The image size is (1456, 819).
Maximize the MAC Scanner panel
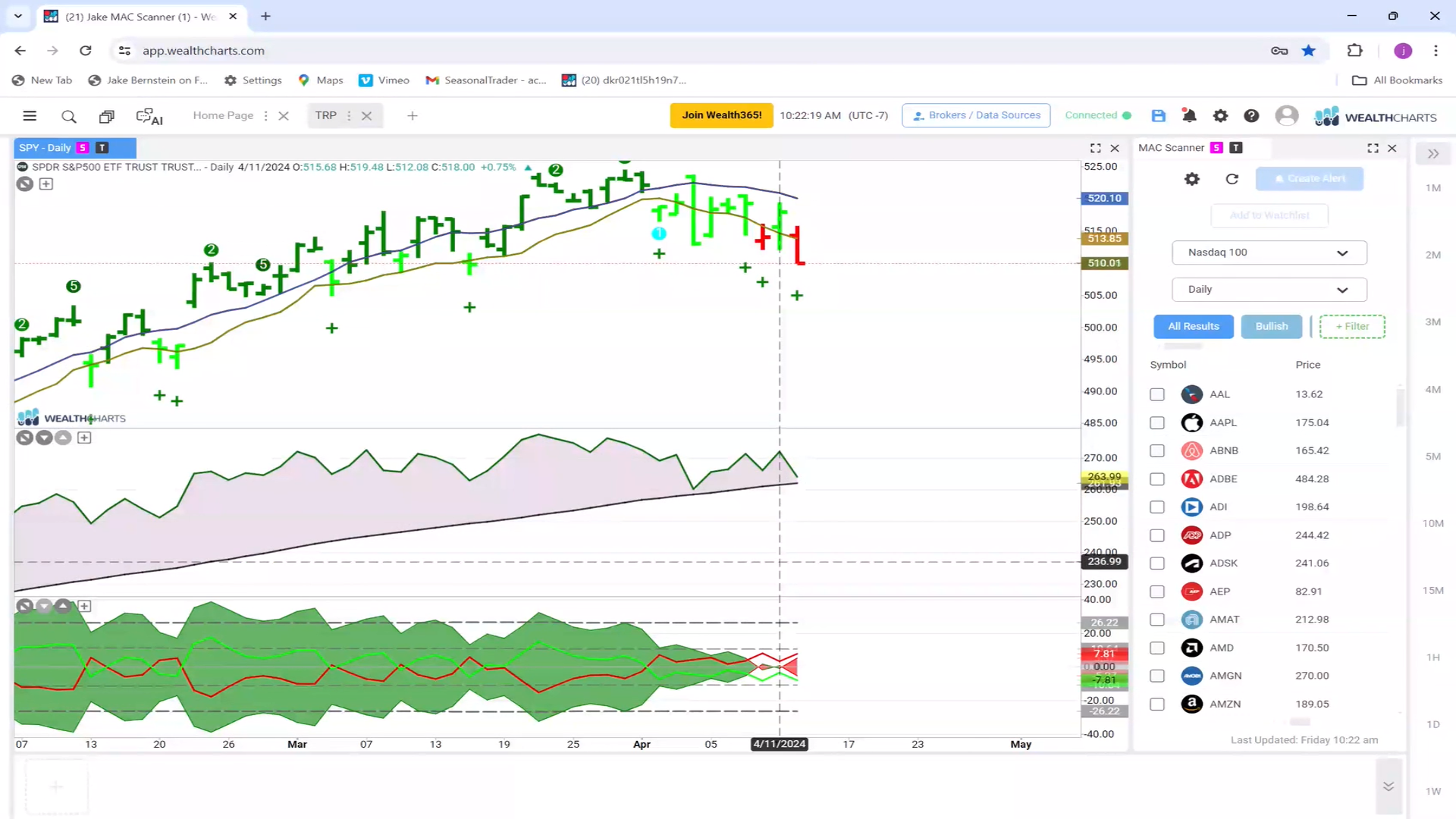(1373, 148)
